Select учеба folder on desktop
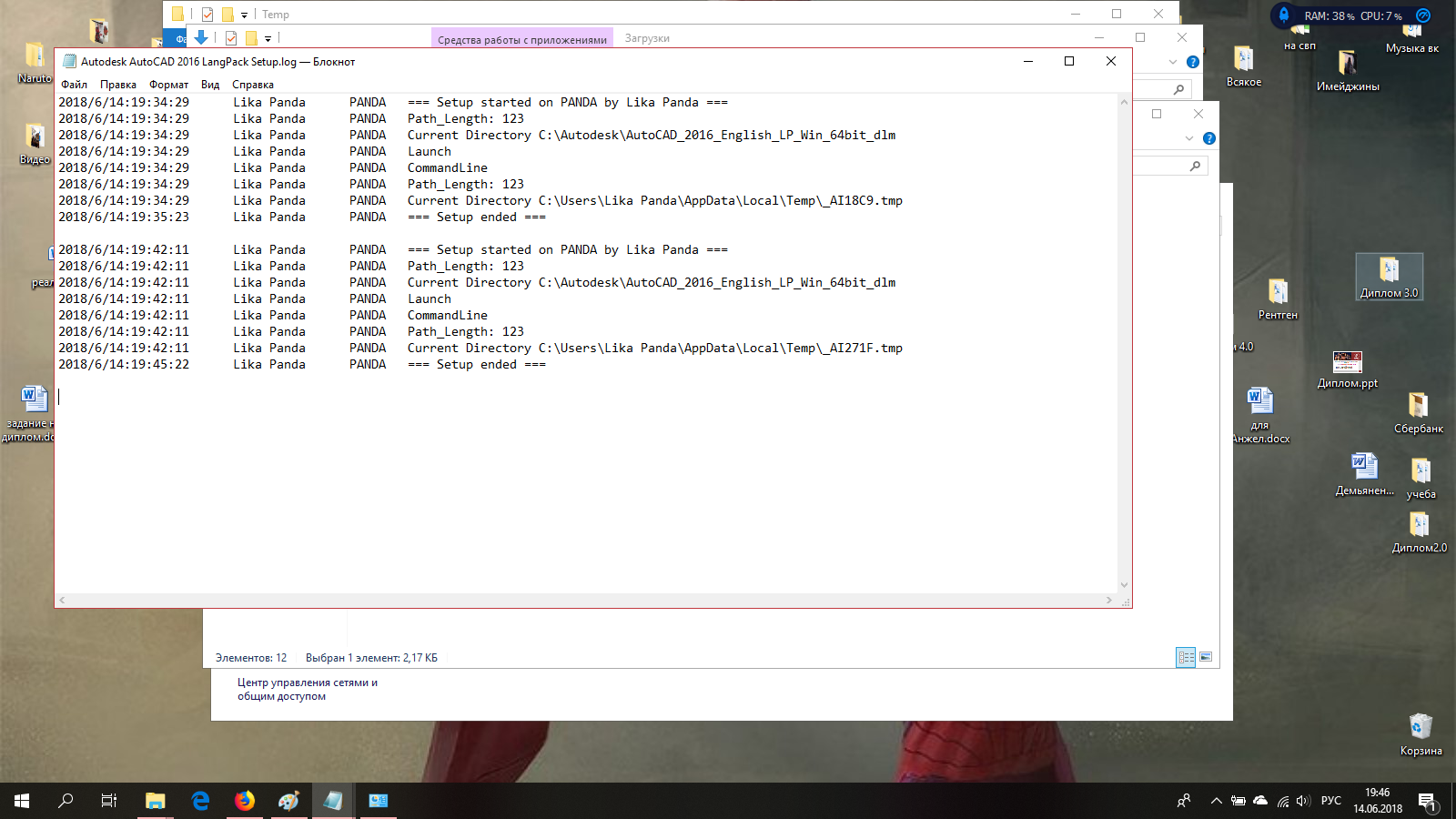The image size is (1456, 819). tap(1421, 479)
